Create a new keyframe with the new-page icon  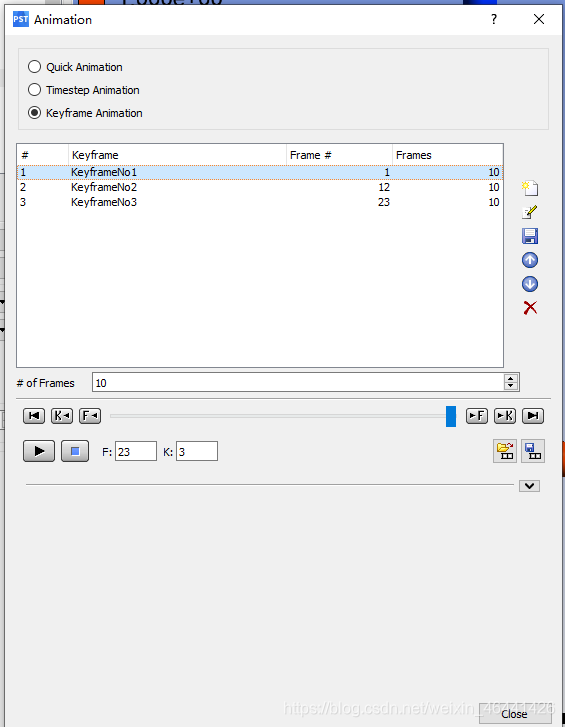[x=530, y=188]
